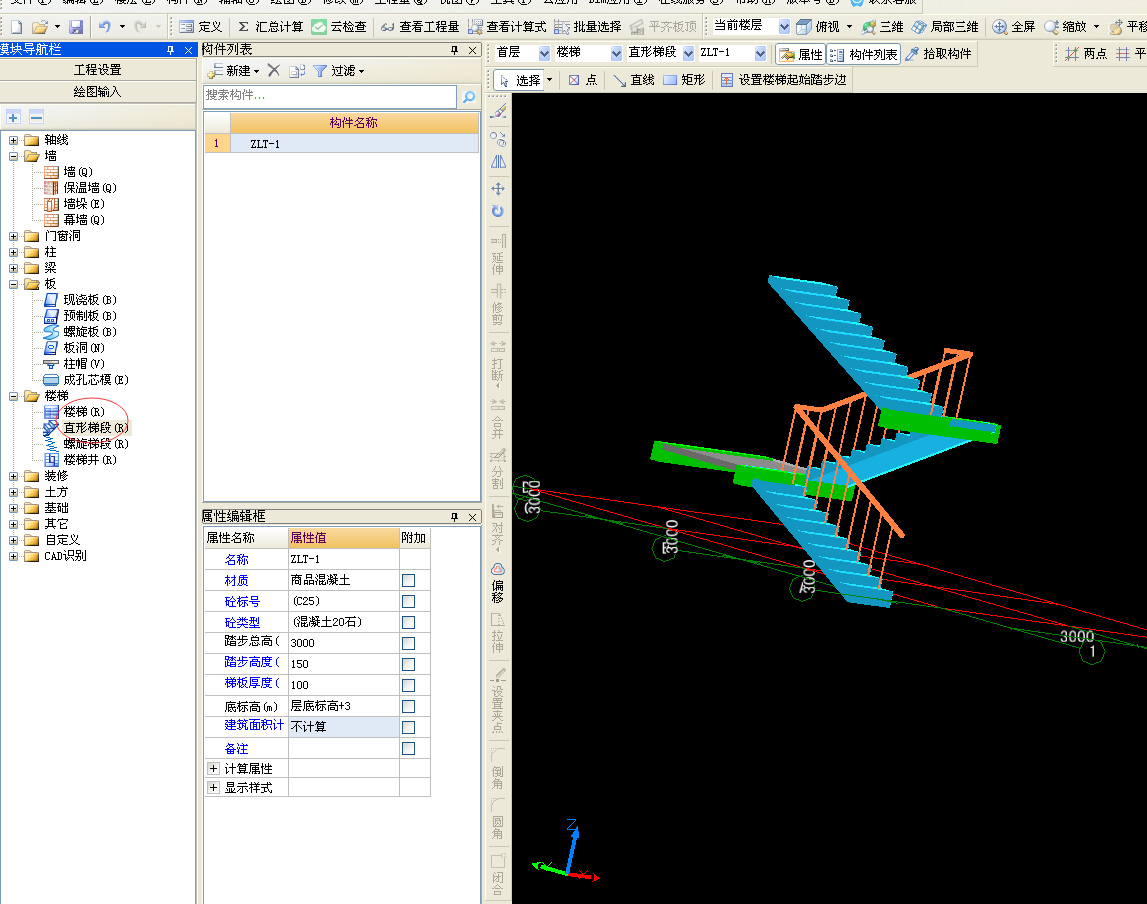1147x904 pixels.
Task: Switch to 绘图输入 tab
Action: [x=97, y=91]
